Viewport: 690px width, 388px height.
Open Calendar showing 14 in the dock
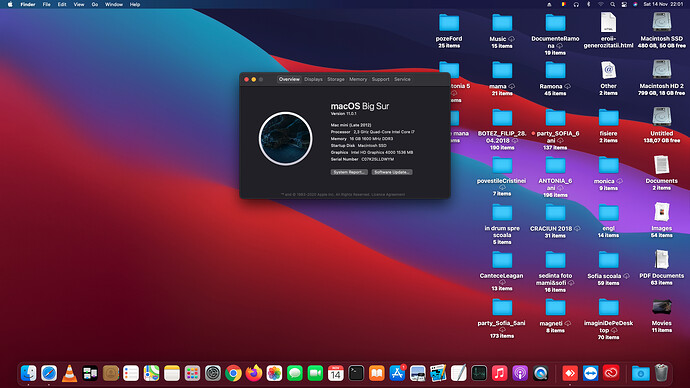point(335,373)
